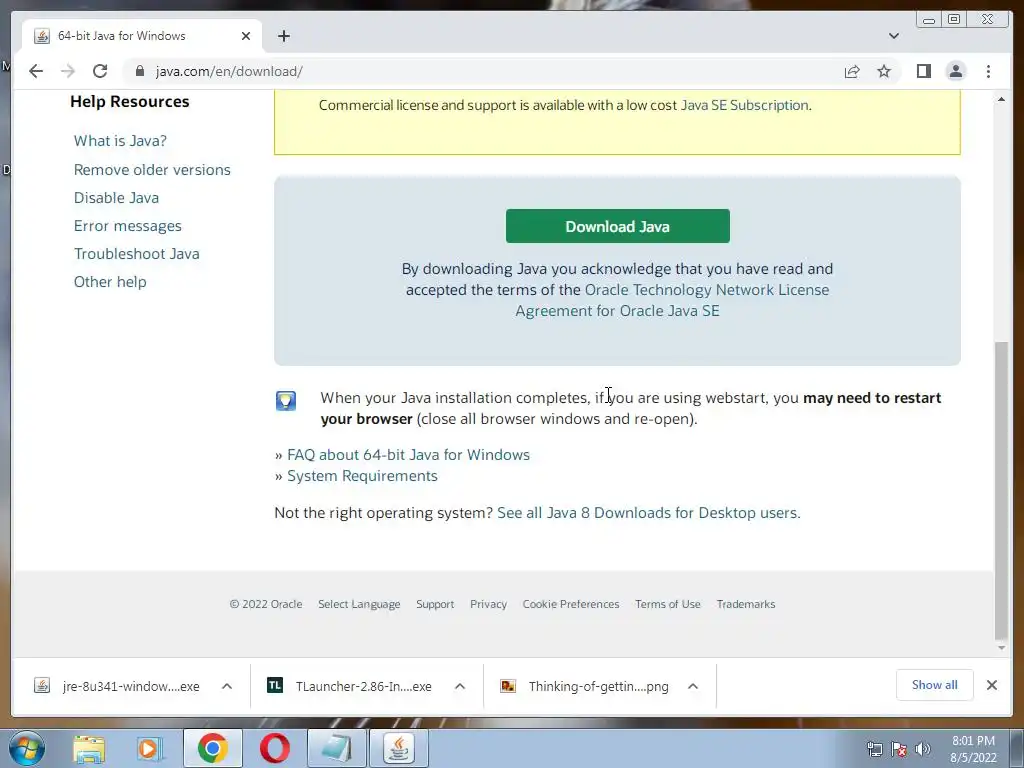The width and height of the screenshot is (1024, 768).
Task: Open the Action Center flag icon
Action: 899,749
